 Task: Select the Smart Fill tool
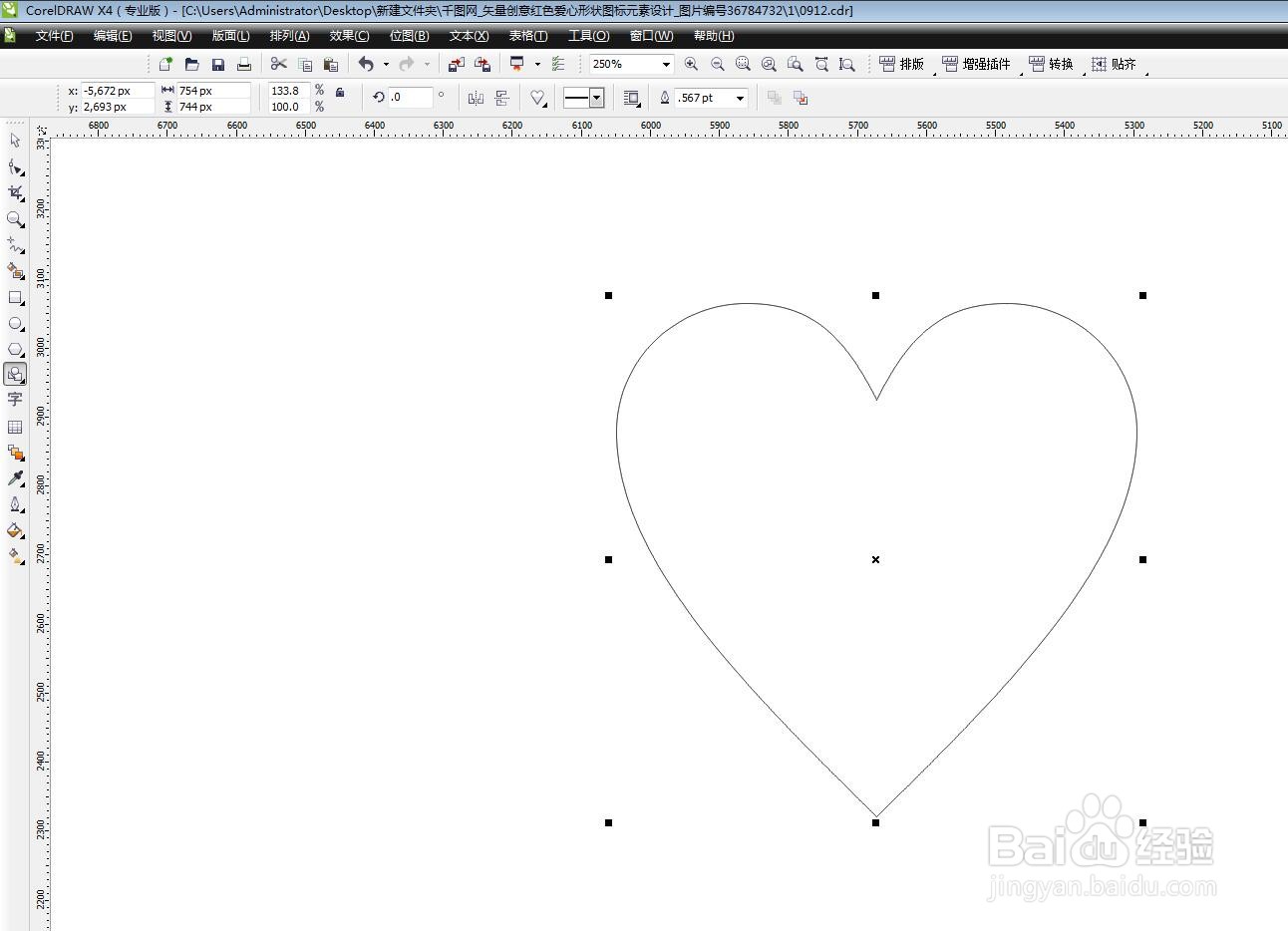15,270
